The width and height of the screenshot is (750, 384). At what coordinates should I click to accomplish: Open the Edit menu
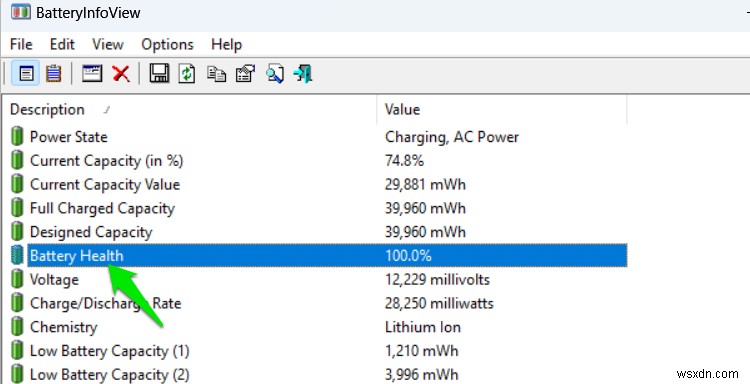point(62,44)
